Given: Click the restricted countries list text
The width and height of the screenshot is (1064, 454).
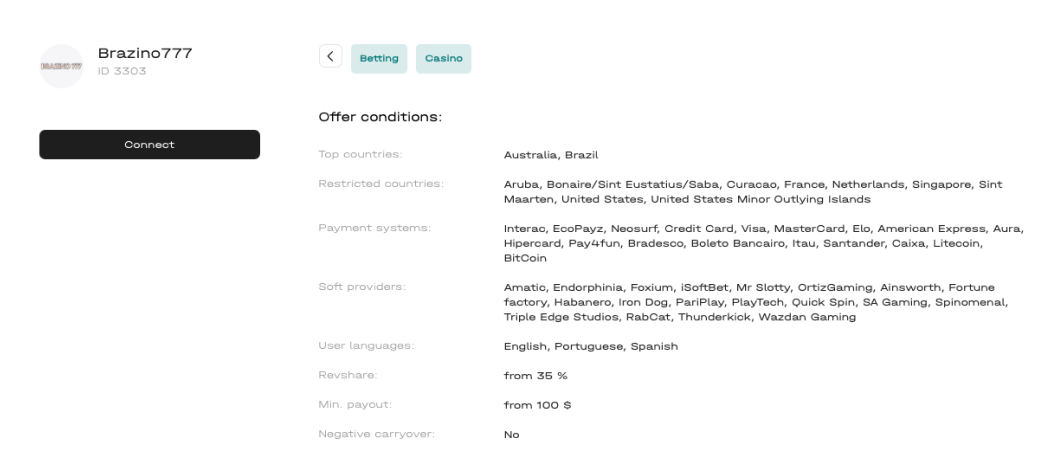Looking at the screenshot, I should tap(753, 191).
